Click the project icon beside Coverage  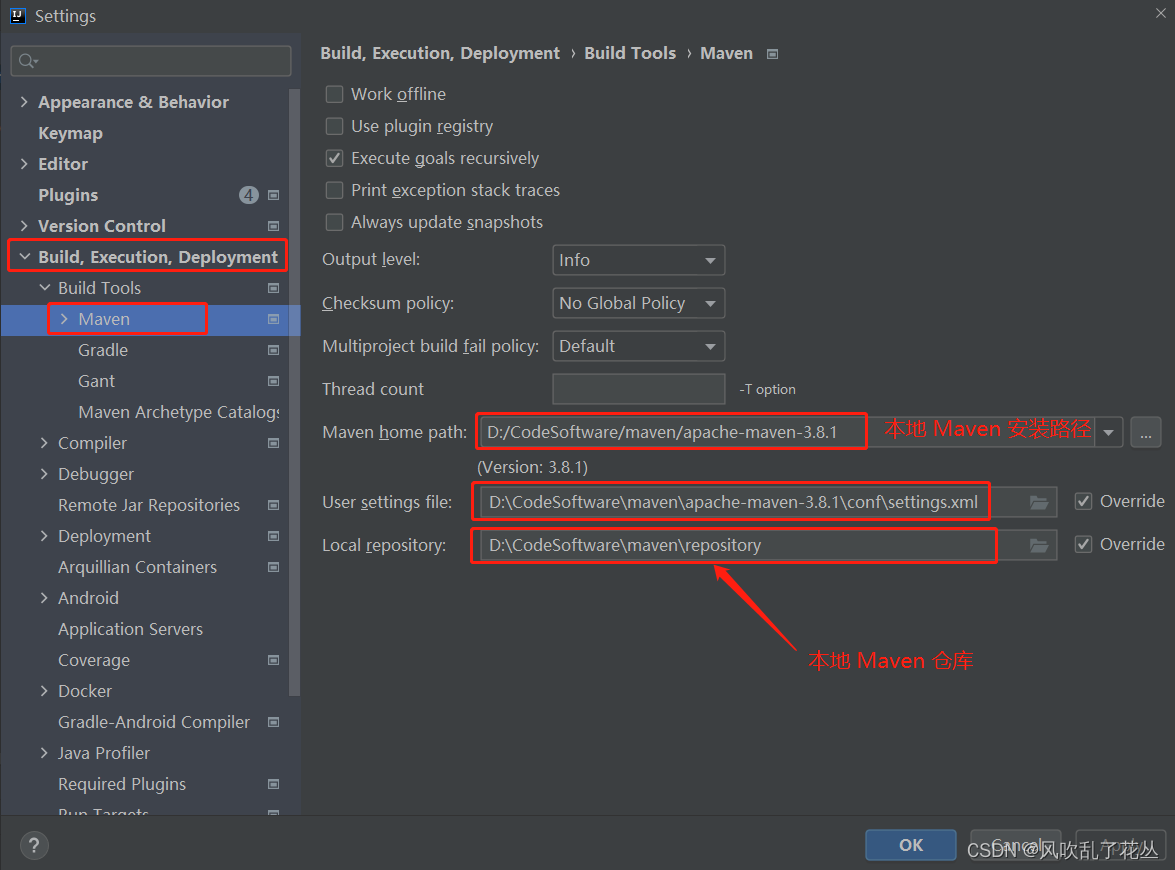274,660
